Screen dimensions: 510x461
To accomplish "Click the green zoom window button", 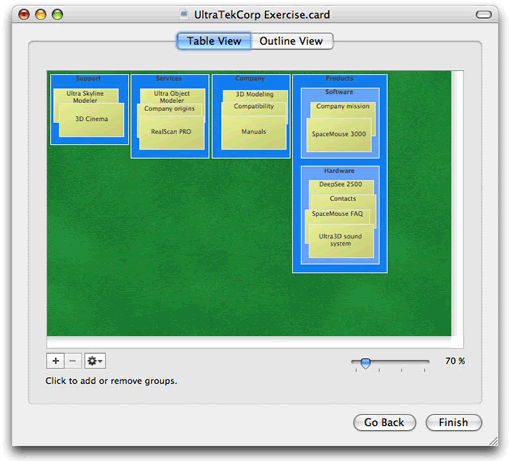I will 57,14.
